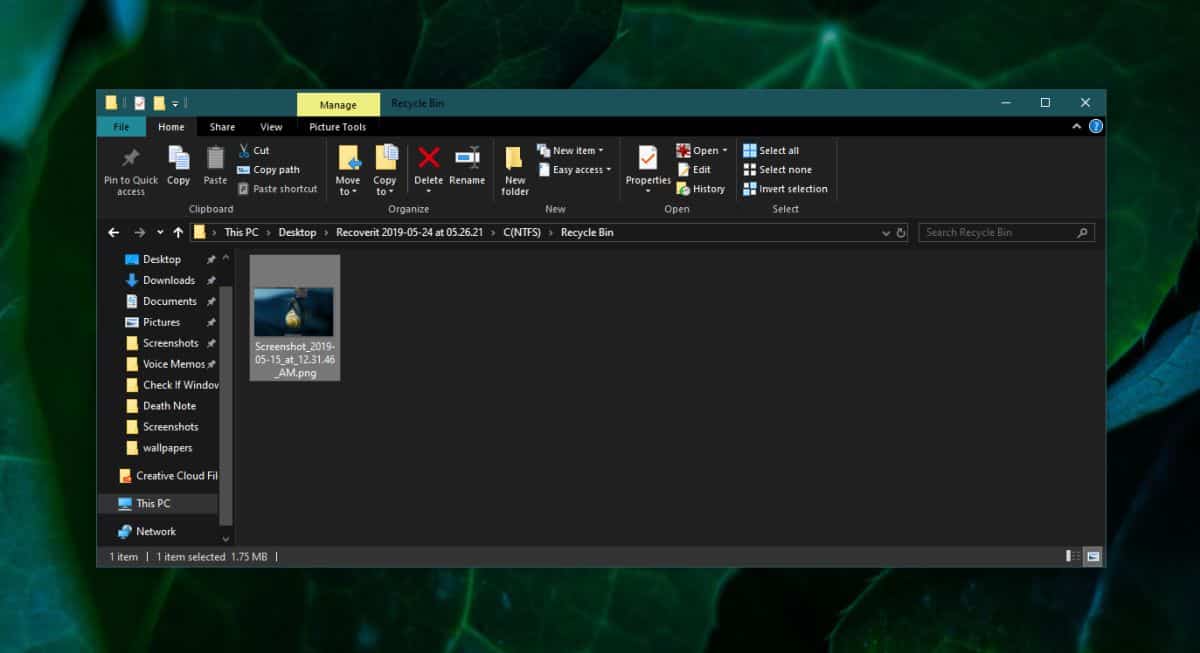The width and height of the screenshot is (1200, 653).
Task: Click This PC in the address breadcrumb
Action: [x=241, y=232]
